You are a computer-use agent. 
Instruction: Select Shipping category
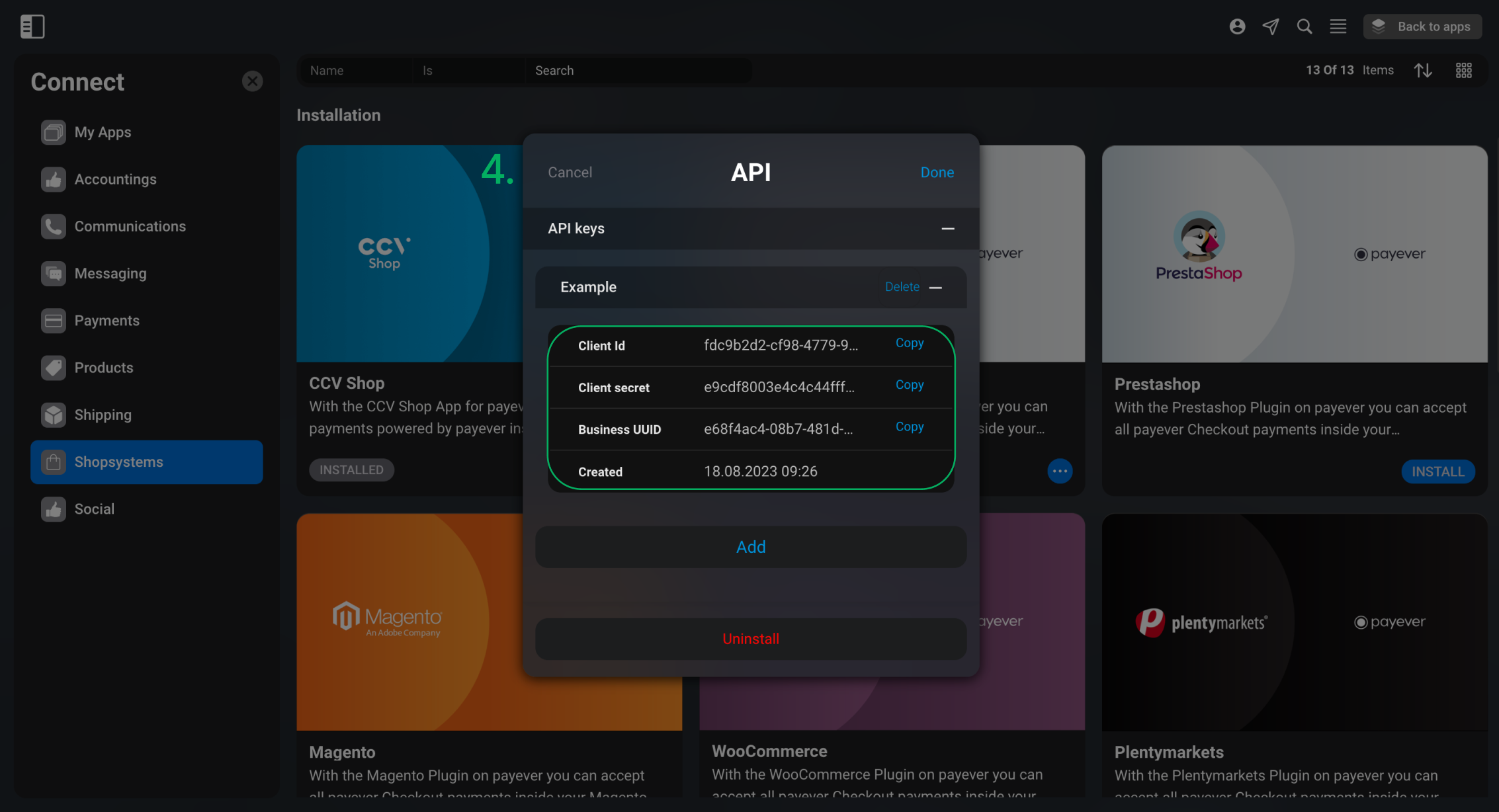146,415
